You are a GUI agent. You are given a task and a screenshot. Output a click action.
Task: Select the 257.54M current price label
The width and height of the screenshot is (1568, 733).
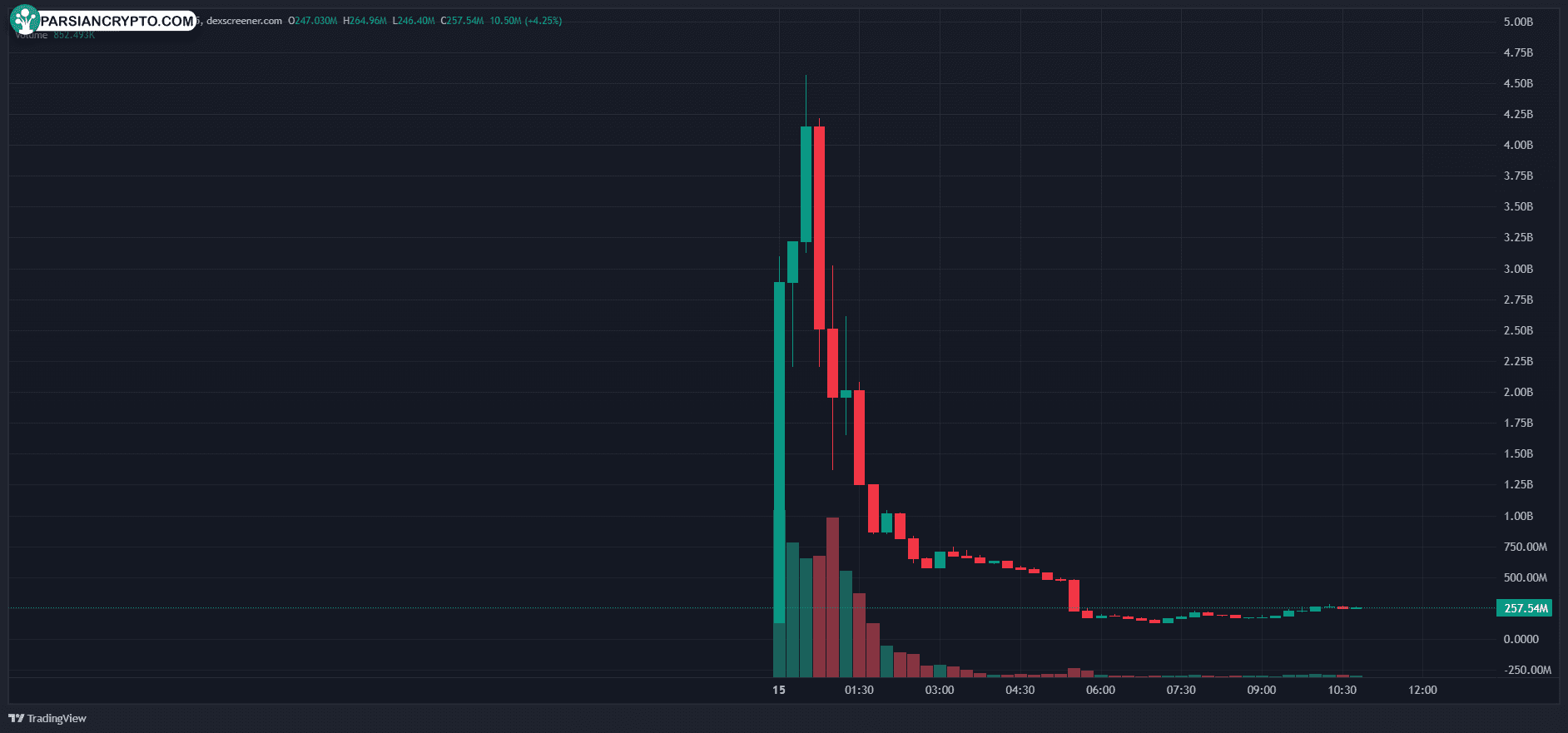click(1524, 608)
